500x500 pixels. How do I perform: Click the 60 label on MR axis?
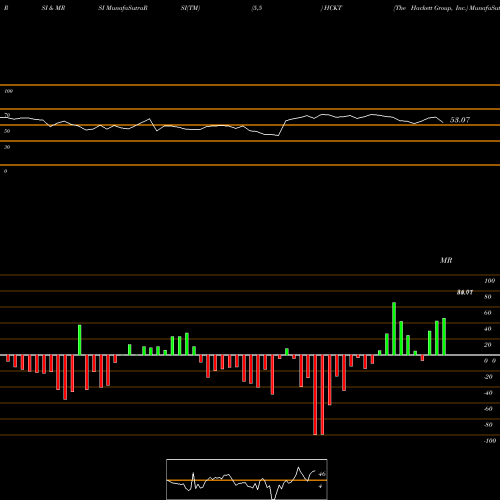tap(488, 313)
